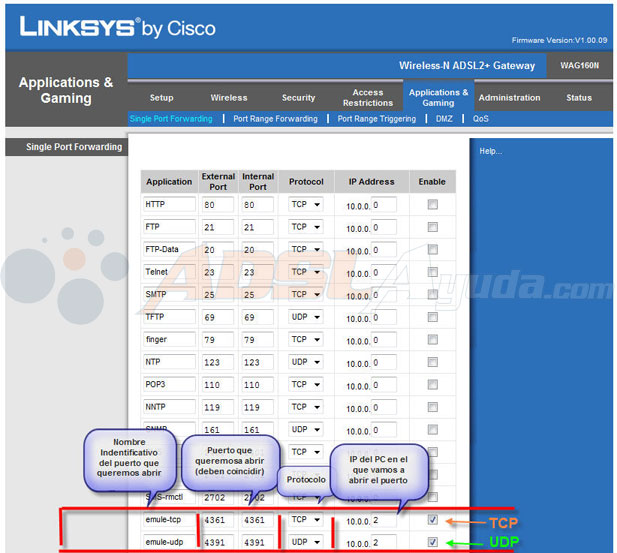Image resolution: width=617 pixels, height=553 pixels.
Task: Edit the Telnet application name field
Action: (169, 272)
